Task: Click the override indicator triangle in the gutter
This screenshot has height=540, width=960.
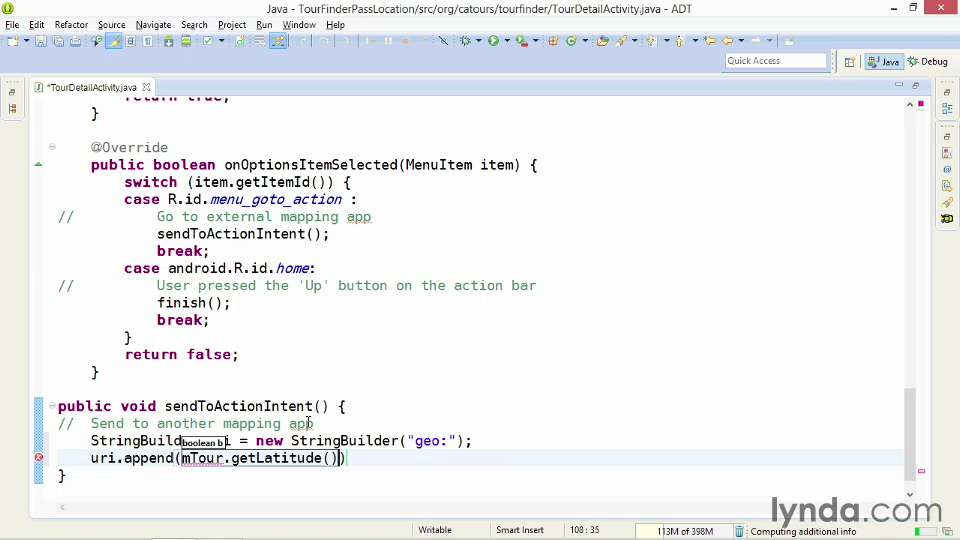Action: click(39, 164)
